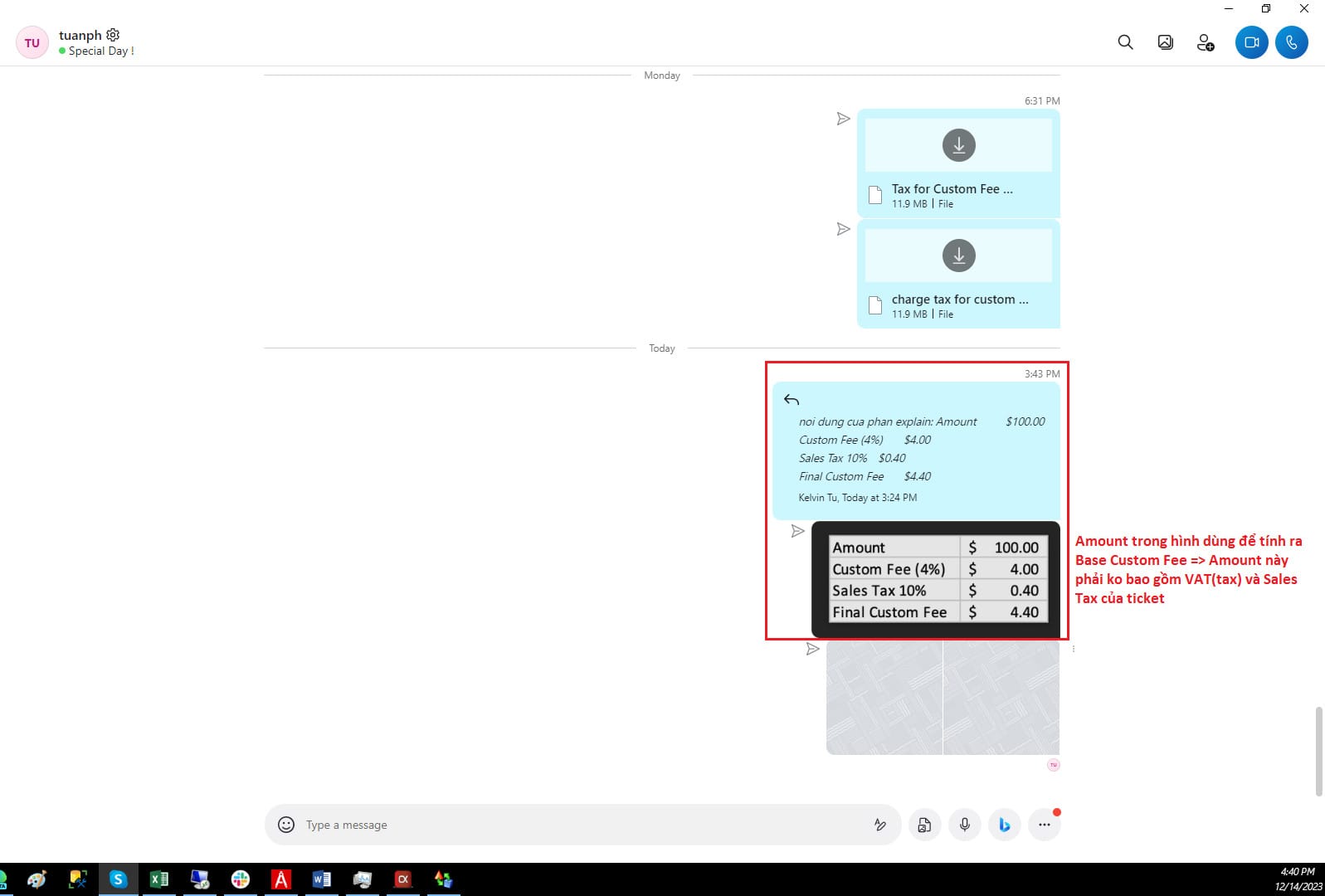This screenshot has width=1325, height=896.
Task: Start an audio call with tuanph
Action: [x=1291, y=42]
